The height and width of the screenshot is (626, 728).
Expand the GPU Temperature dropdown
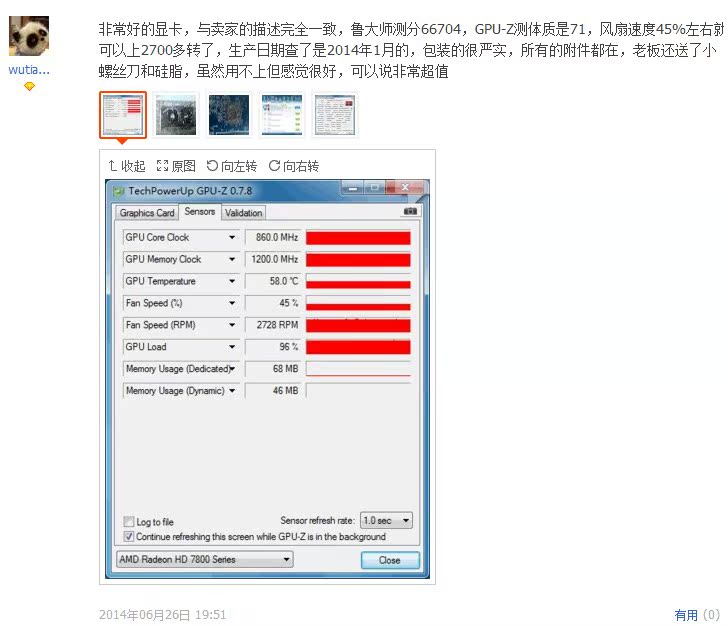(232, 281)
